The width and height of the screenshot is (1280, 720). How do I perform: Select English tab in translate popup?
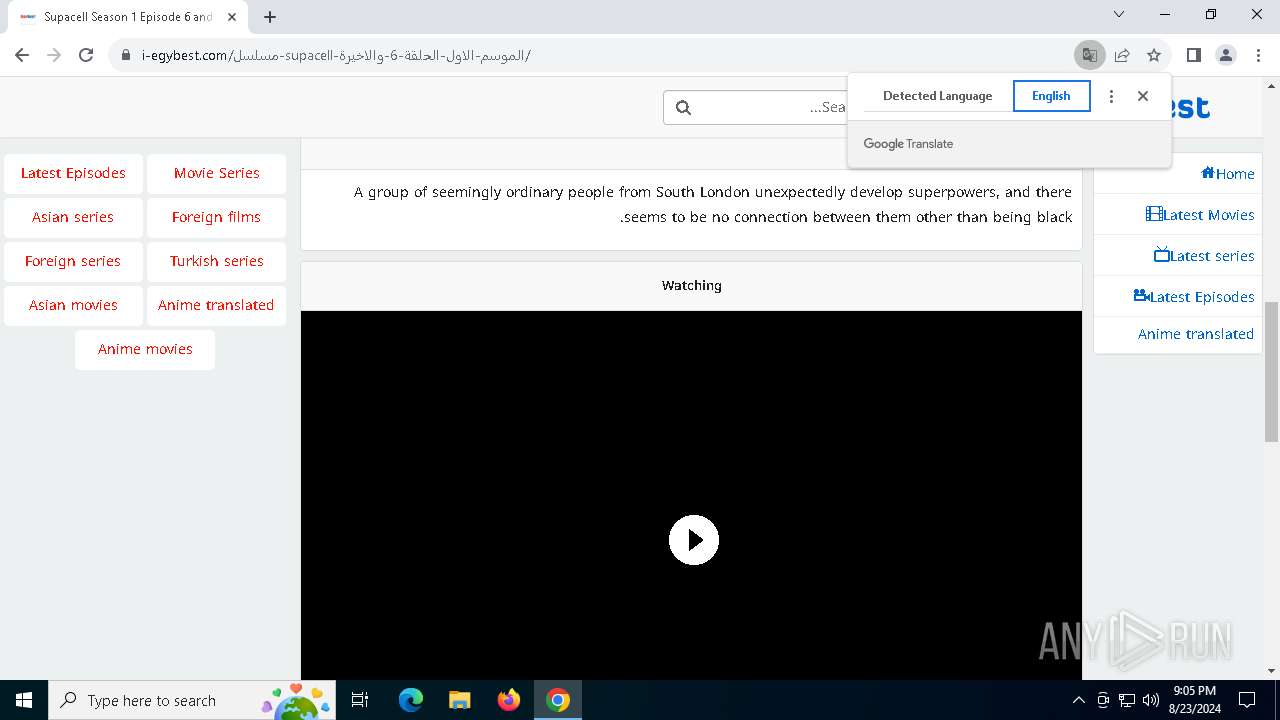[x=1051, y=96]
